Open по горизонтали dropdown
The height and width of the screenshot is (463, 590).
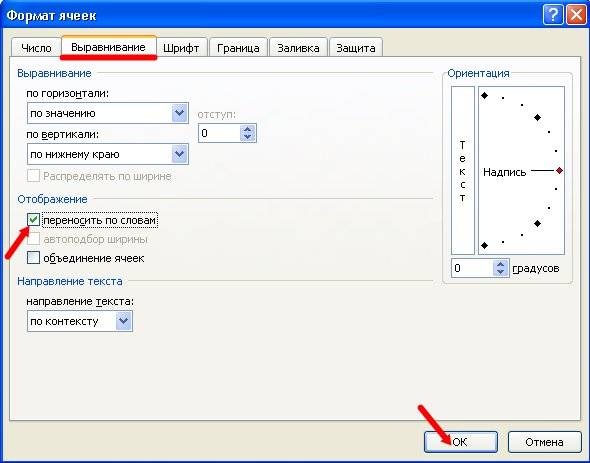(x=179, y=113)
